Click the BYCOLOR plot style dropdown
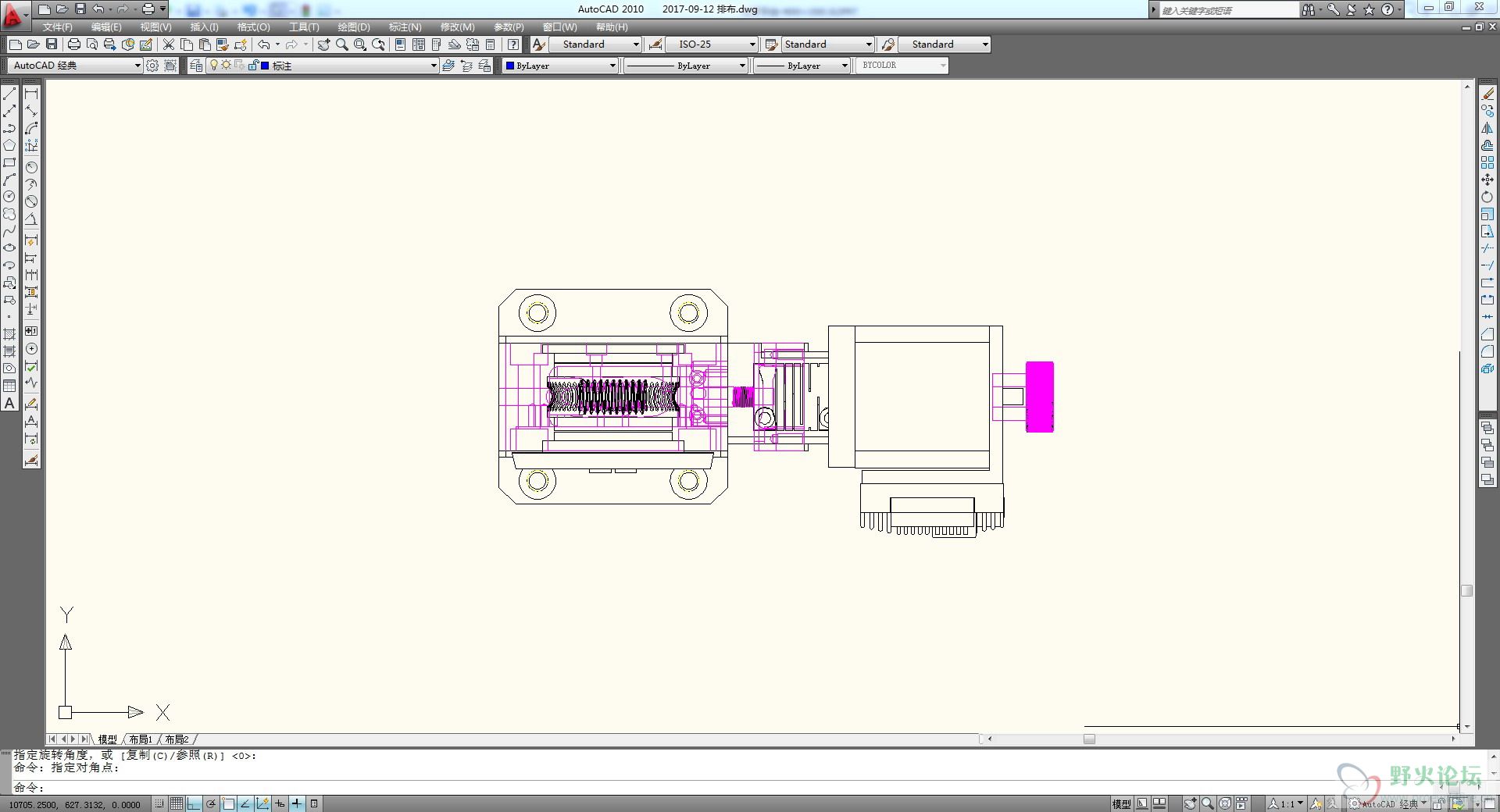This screenshot has width=1500, height=812. click(x=902, y=66)
